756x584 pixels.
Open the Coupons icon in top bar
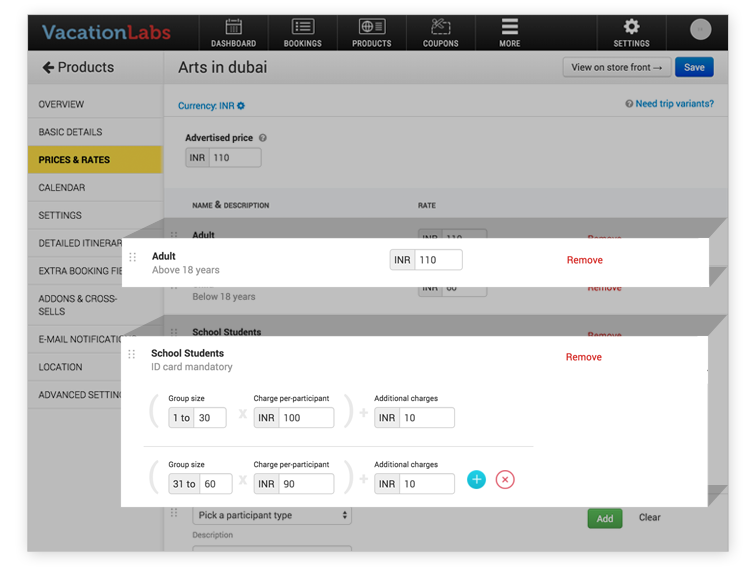click(x=440, y=28)
